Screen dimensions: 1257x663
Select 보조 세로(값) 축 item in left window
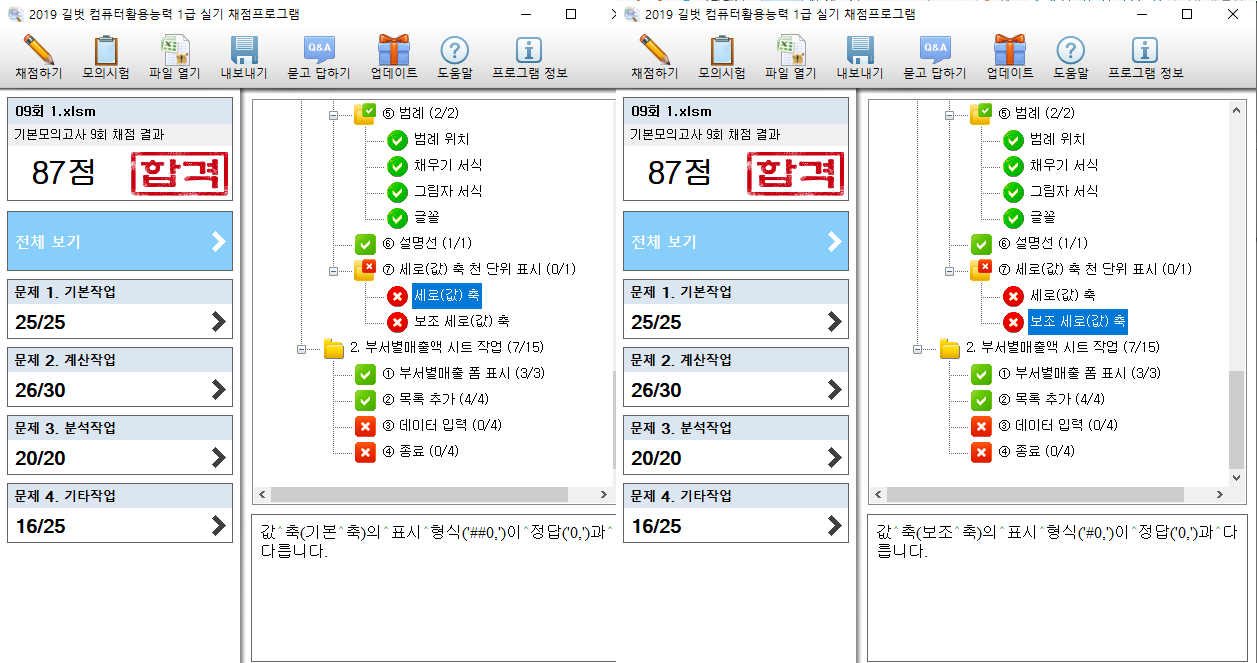click(x=461, y=322)
